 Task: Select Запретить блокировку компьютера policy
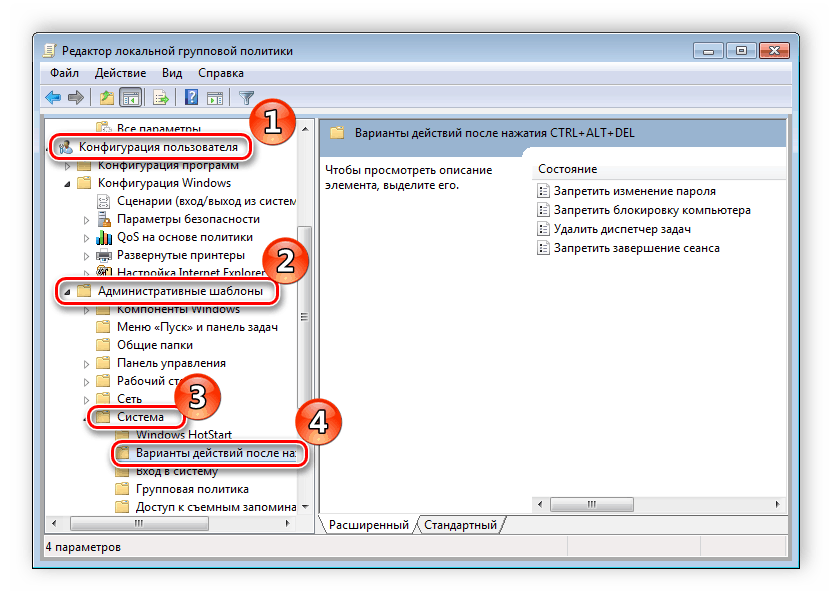[652, 210]
